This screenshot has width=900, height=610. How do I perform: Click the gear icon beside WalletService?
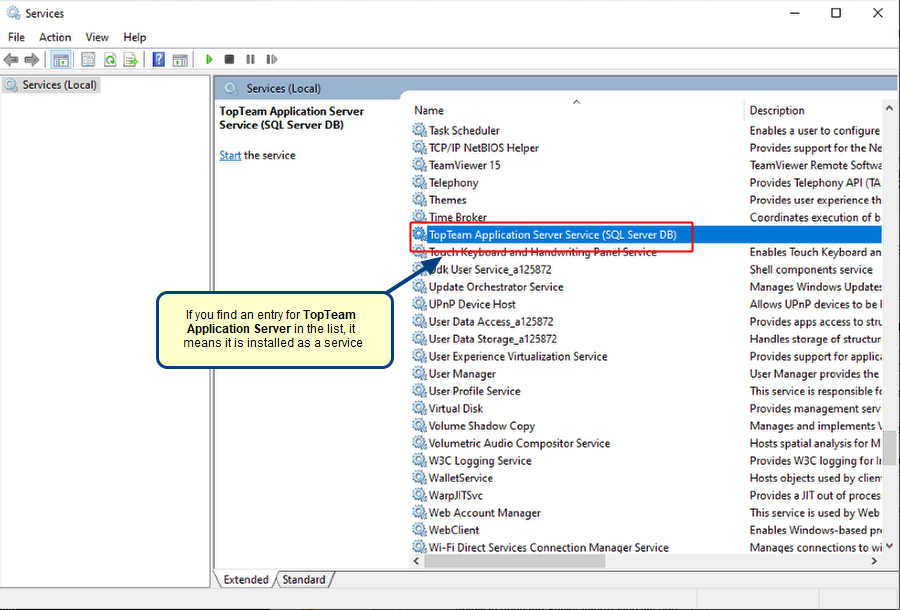pyautogui.click(x=420, y=477)
